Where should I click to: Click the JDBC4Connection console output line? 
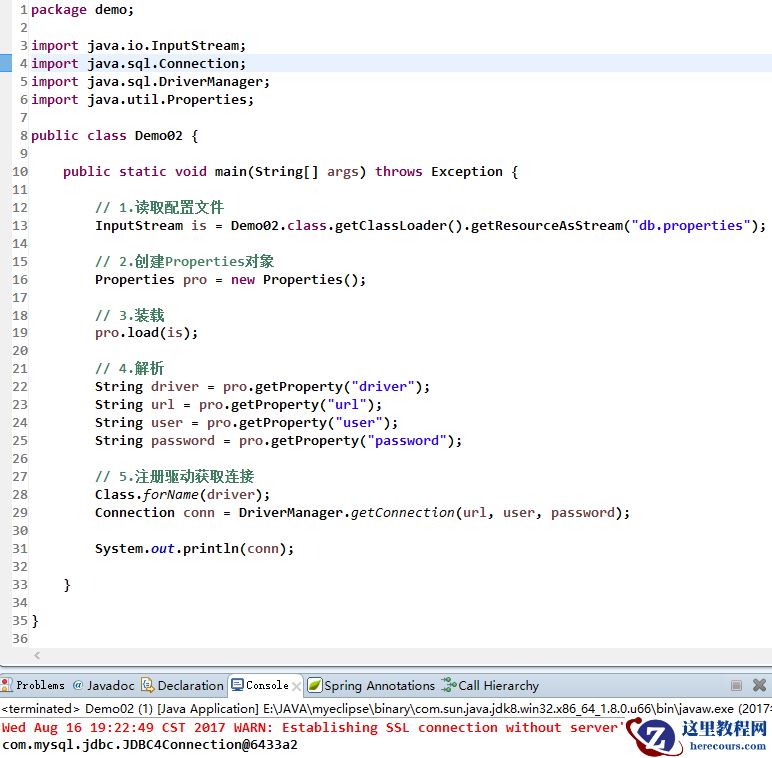click(150, 745)
